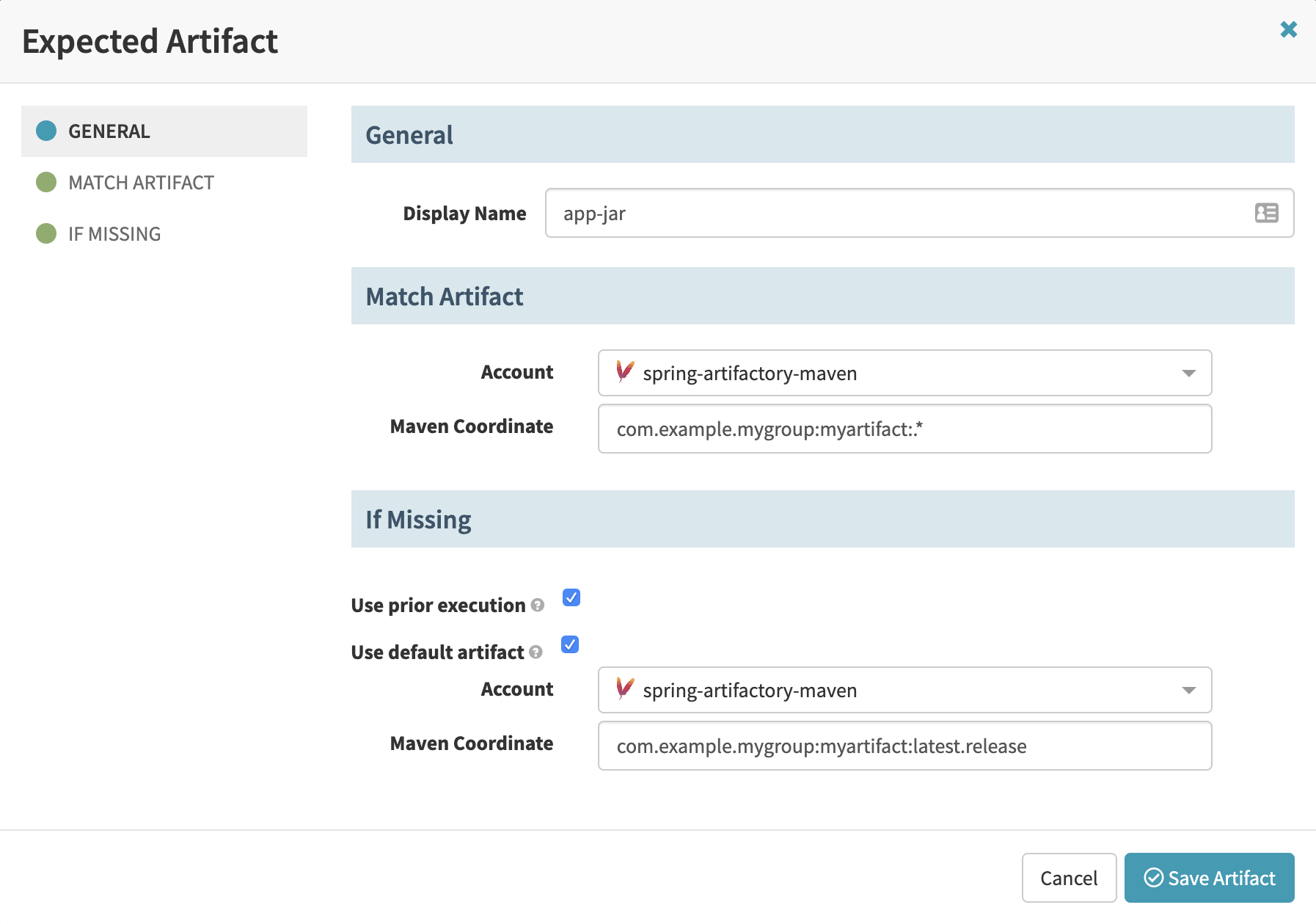Image resolution: width=1316 pixels, height=924 pixels.
Task: Jump to the Match Artifact section in sidebar
Action: point(141,183)
